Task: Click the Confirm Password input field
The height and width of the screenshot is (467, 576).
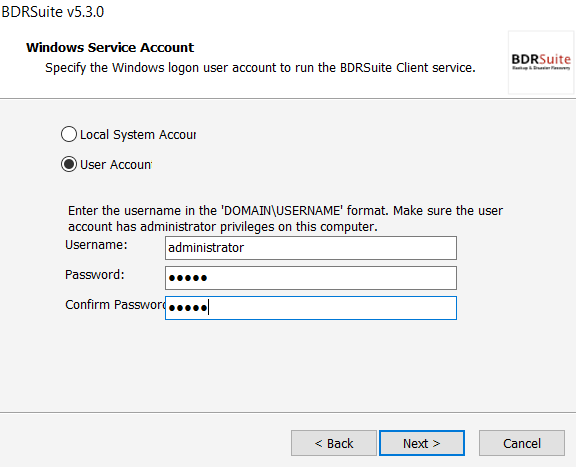Action: [x=311, y=308]
